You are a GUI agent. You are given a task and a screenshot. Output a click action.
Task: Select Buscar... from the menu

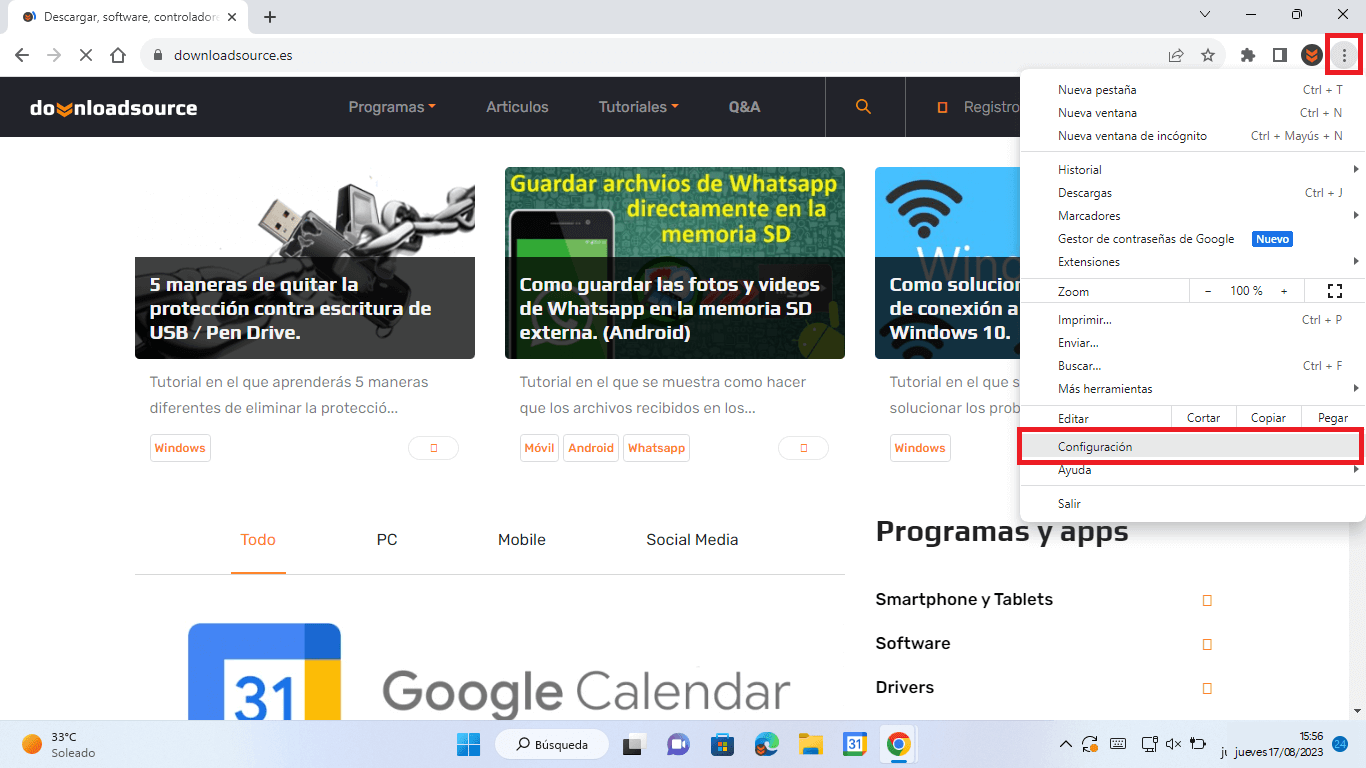[1192, 366]
